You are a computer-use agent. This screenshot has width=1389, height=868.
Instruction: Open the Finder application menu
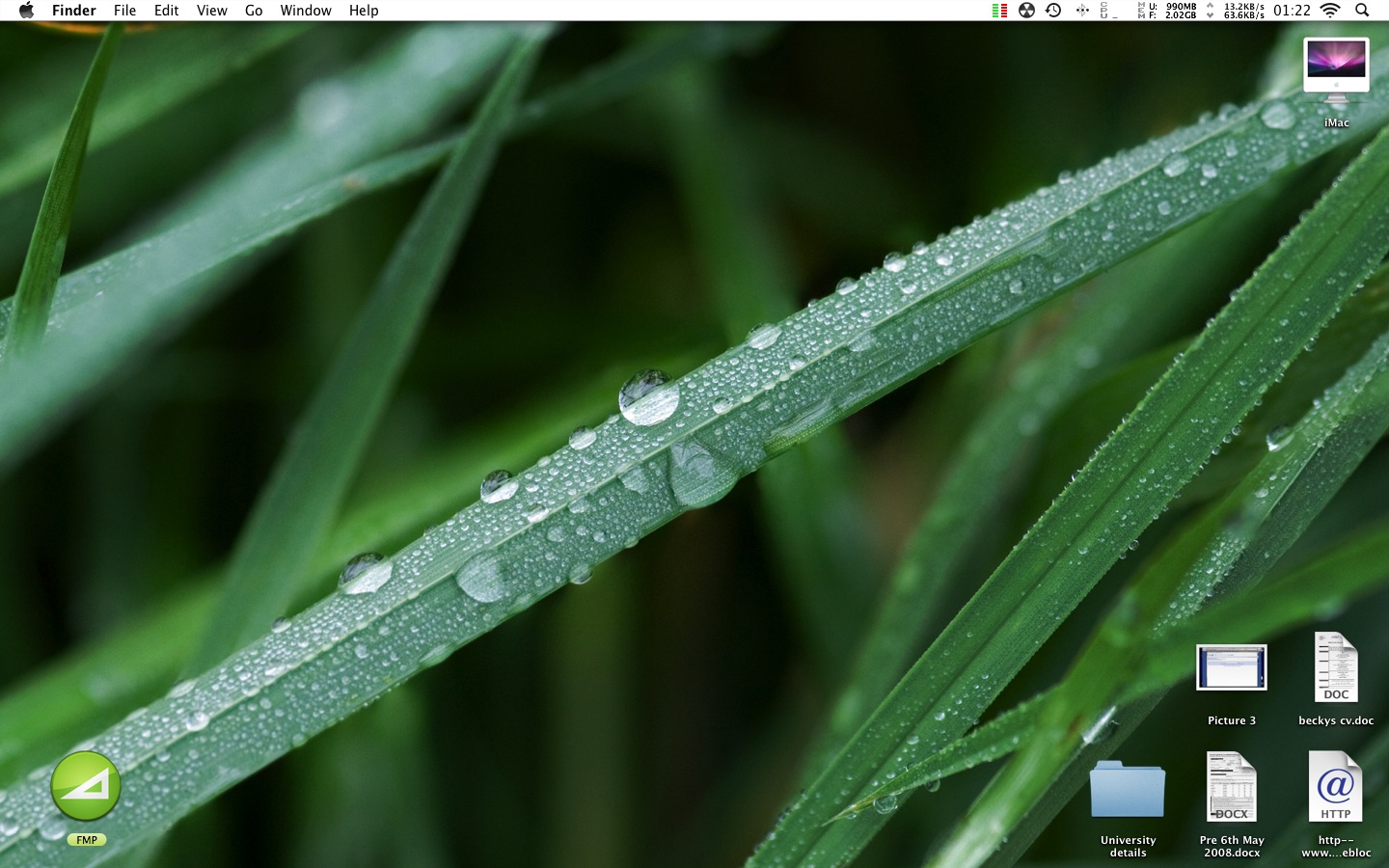coord(73,11)
